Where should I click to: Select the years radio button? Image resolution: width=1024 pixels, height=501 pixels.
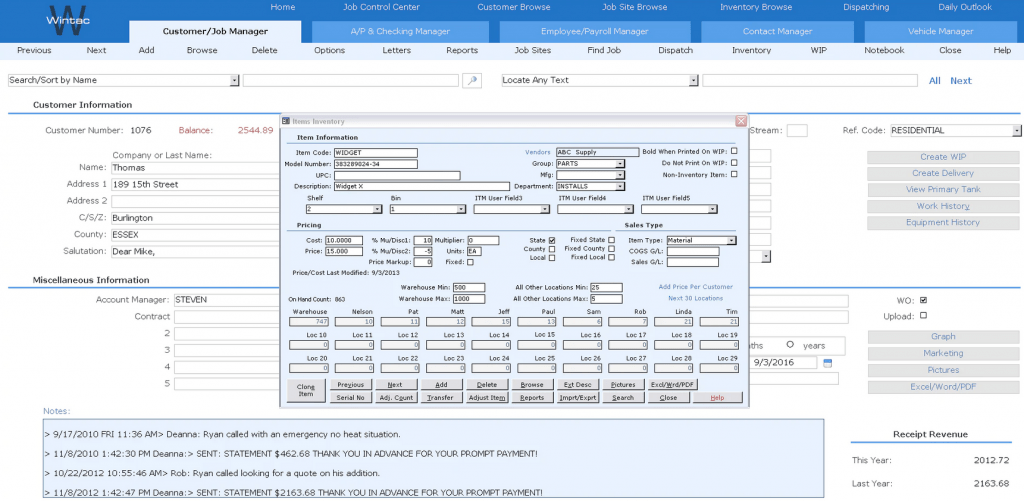pos(790,345)
